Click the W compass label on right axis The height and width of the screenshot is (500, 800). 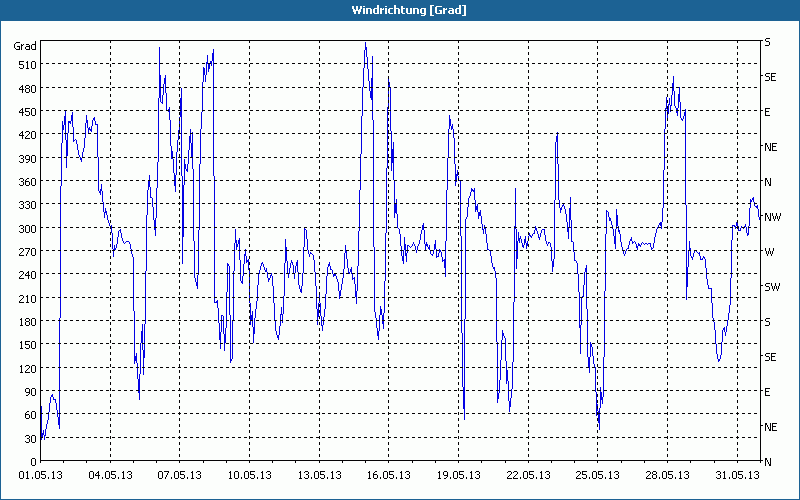point(769,252)
